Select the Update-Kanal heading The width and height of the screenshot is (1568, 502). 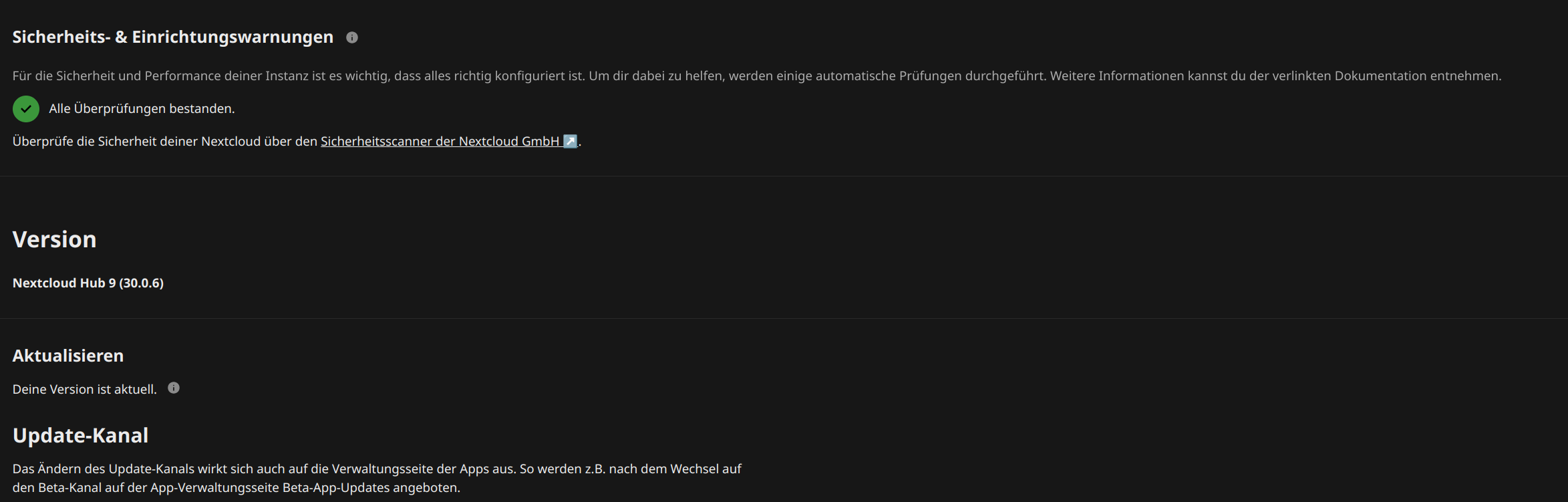coord(81,435)
